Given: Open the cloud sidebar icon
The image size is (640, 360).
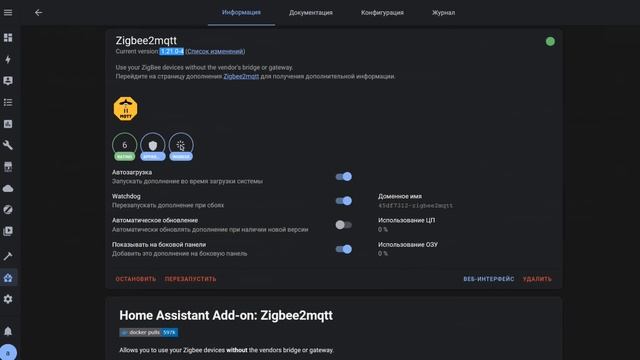Looking at the screenshot, I should coord(8,189).
